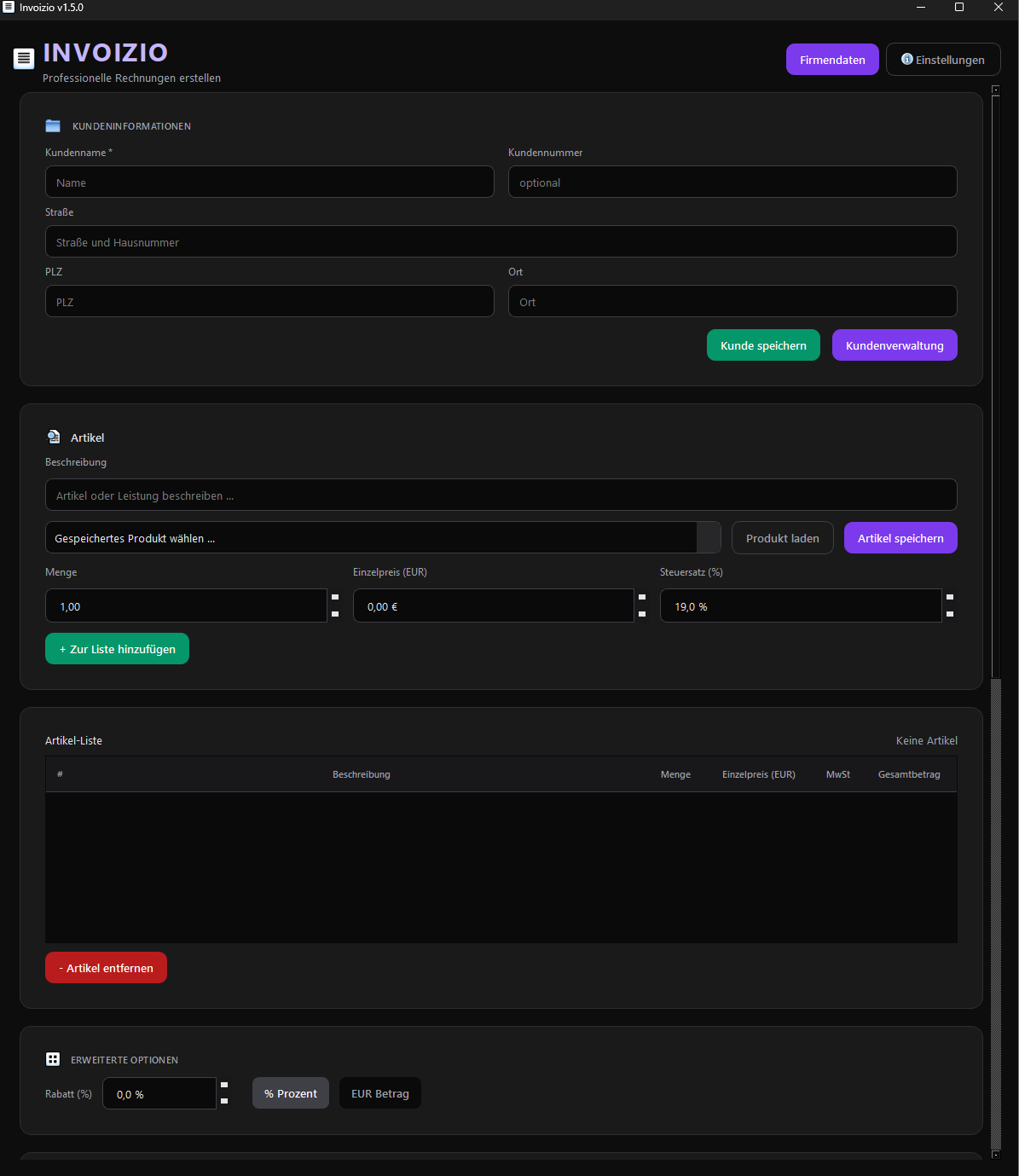Focus the Kundennummer optional field
Viewport: 1019px width, 1176px height.
tap(732, 182)
